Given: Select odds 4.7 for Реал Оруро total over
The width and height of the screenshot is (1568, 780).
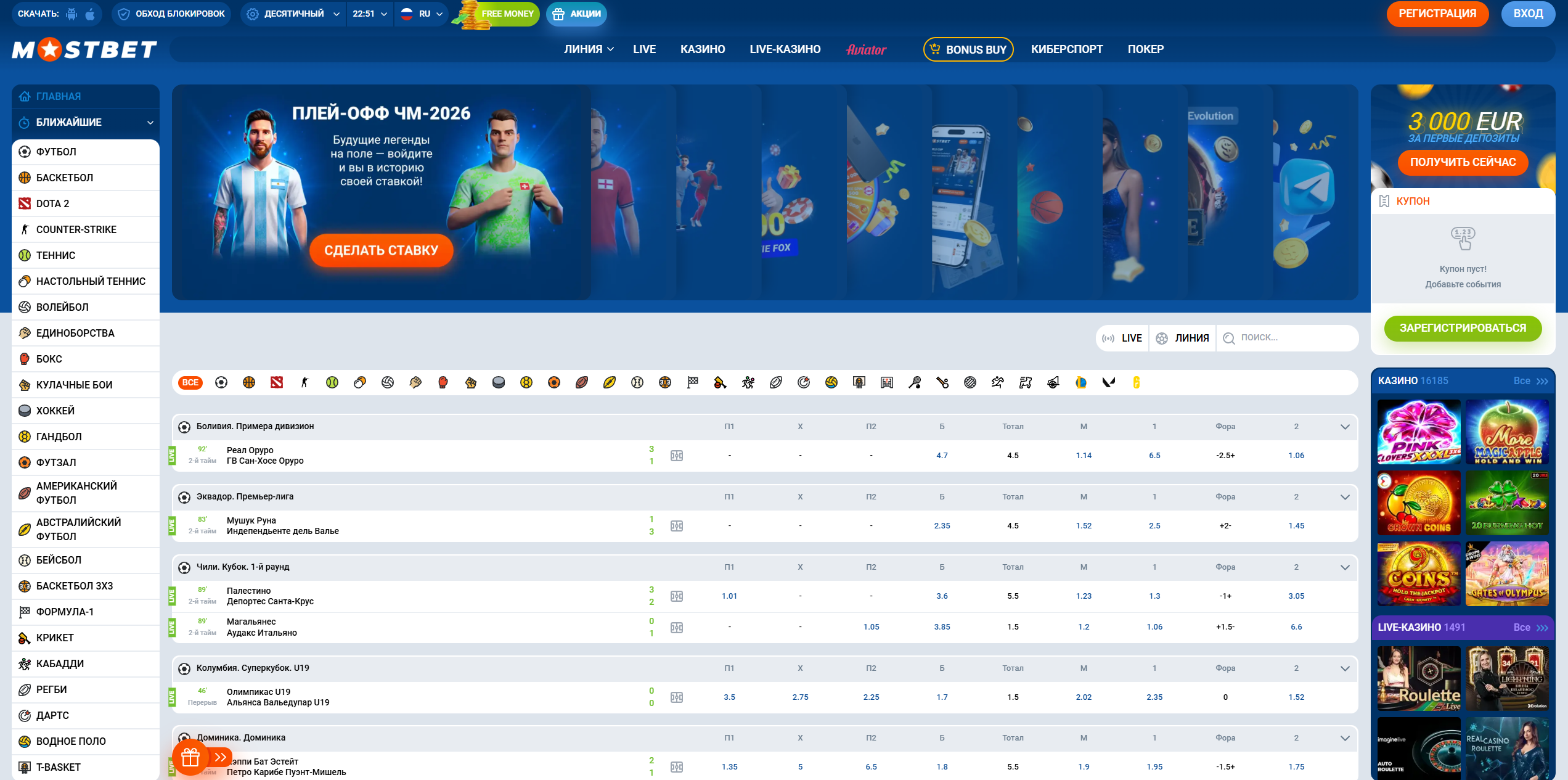Looking at the screenshot, I should 942,456.
